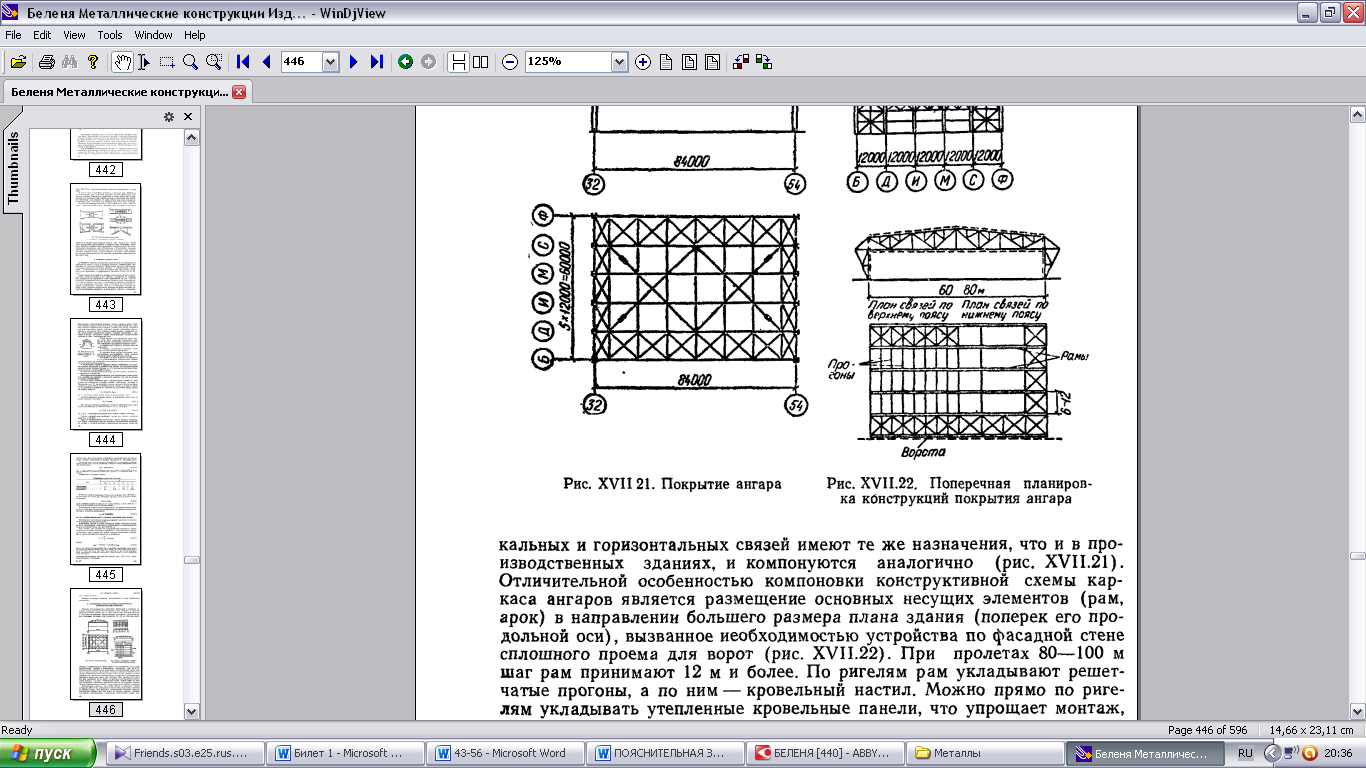Switch to Friends.s03.e25 taskbar window

[187, 753]
